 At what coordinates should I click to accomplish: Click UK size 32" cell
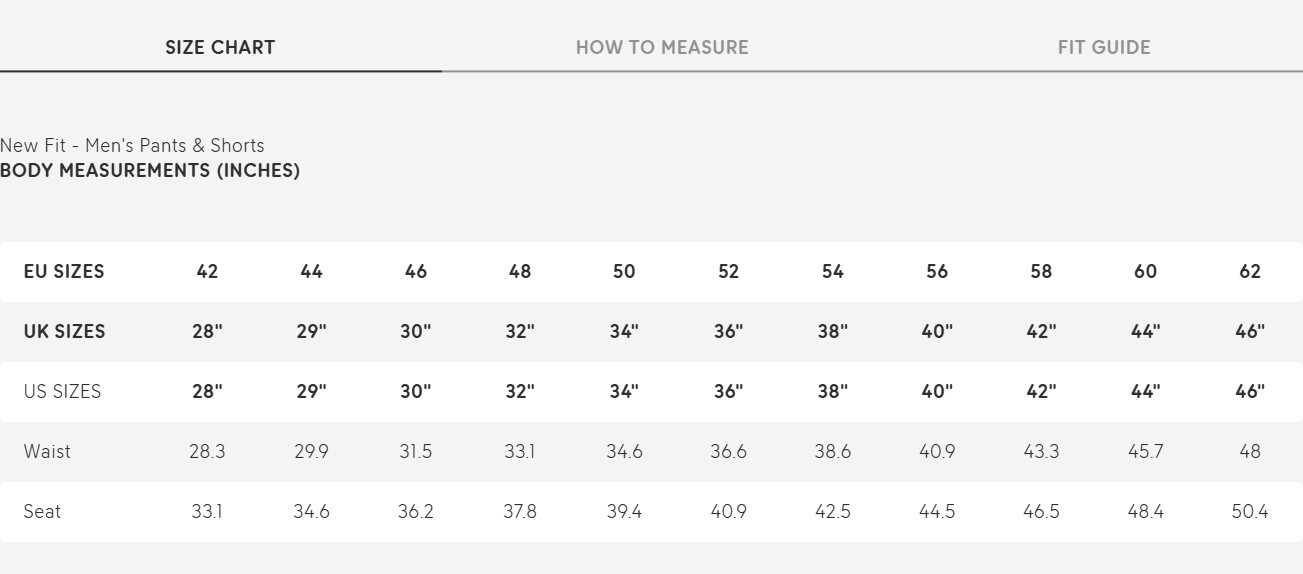(520, 331)
